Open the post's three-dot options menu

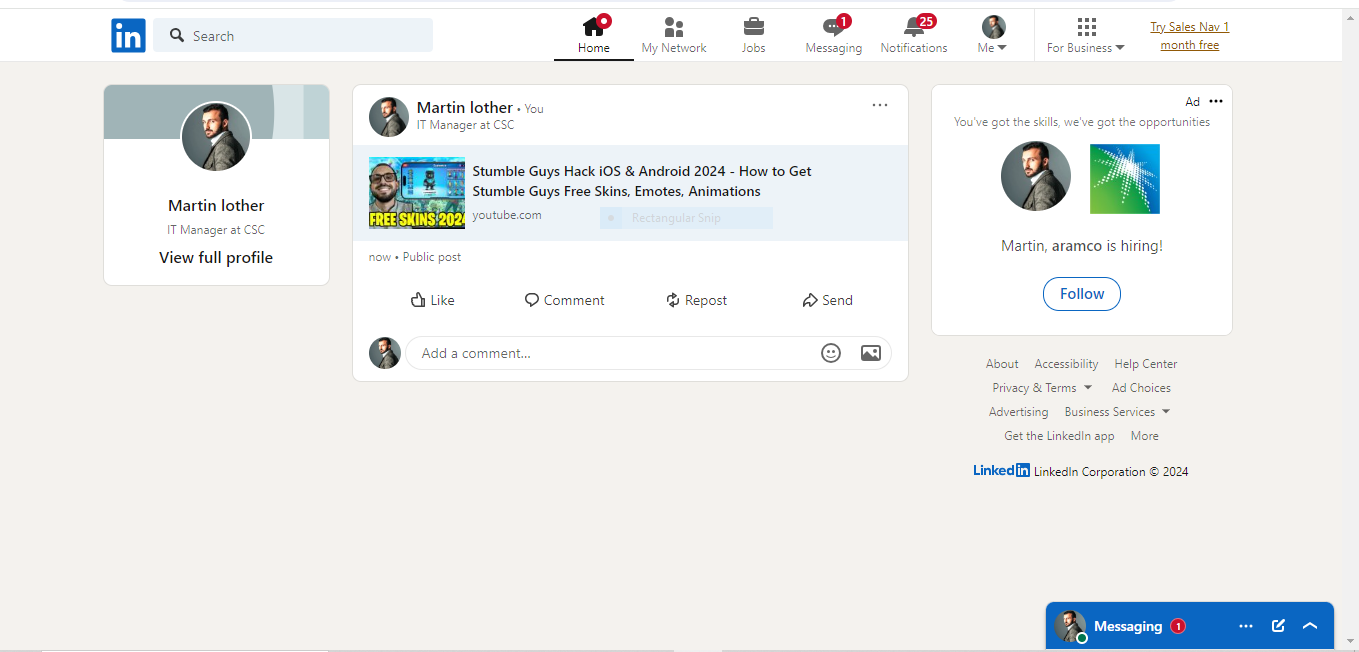[x=880, y=105]
